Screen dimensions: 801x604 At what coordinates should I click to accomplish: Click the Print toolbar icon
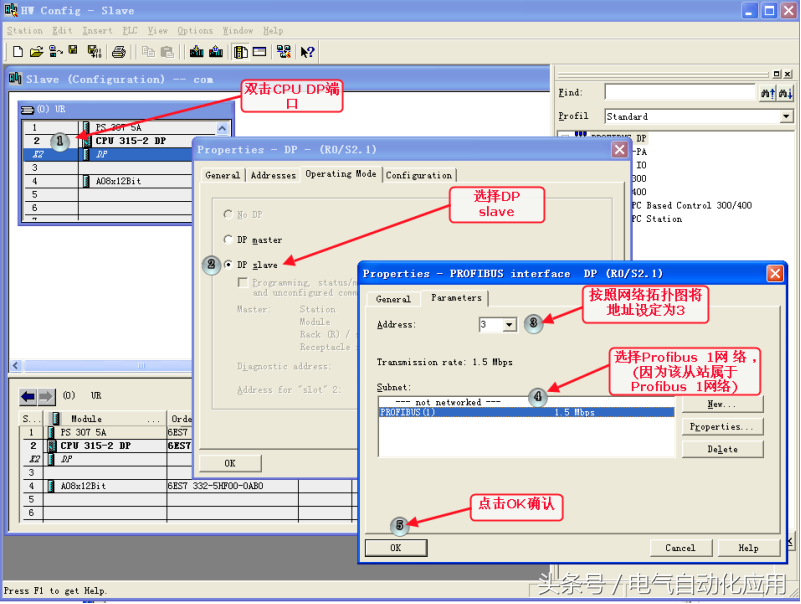click(x=119, y=52)
